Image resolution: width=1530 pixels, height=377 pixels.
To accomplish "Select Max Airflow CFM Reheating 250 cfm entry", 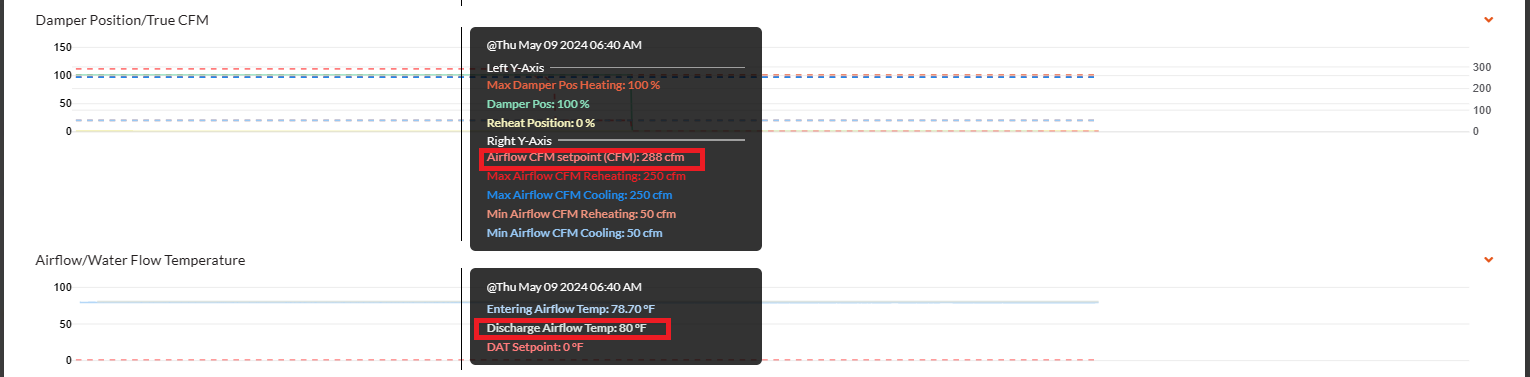I will 581,176.
